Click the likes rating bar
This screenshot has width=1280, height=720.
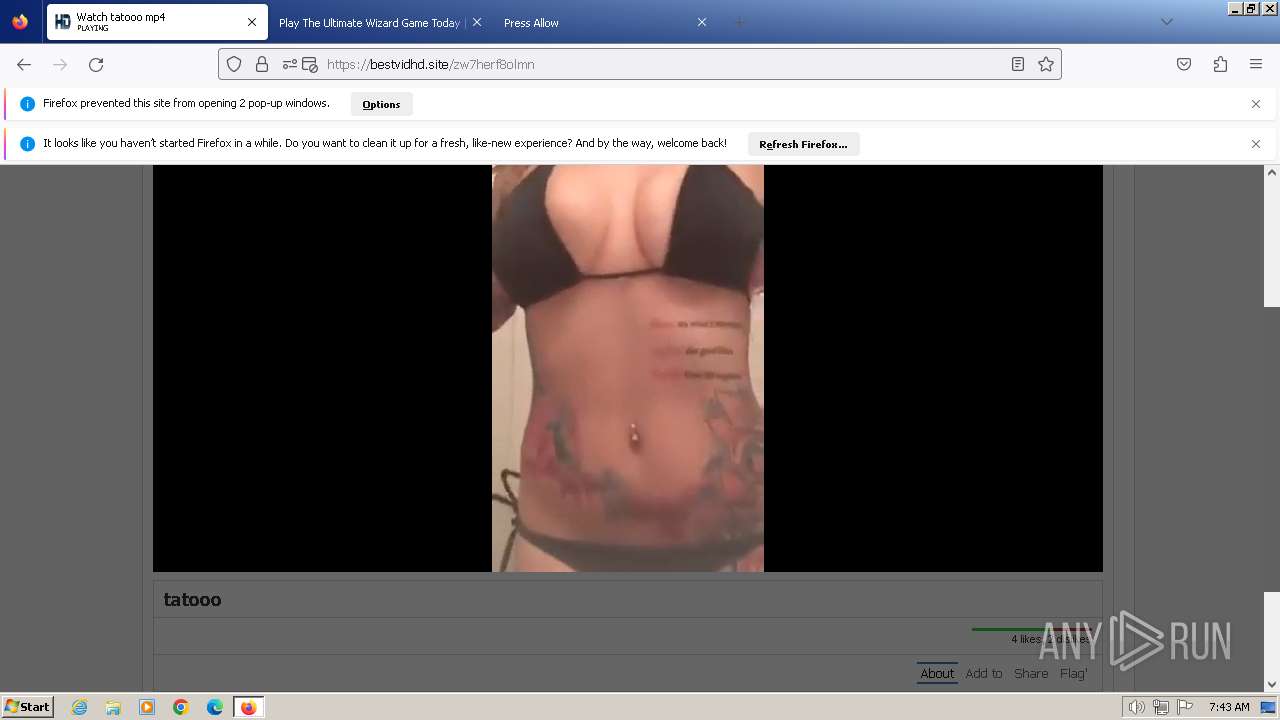click(1032, 629)
